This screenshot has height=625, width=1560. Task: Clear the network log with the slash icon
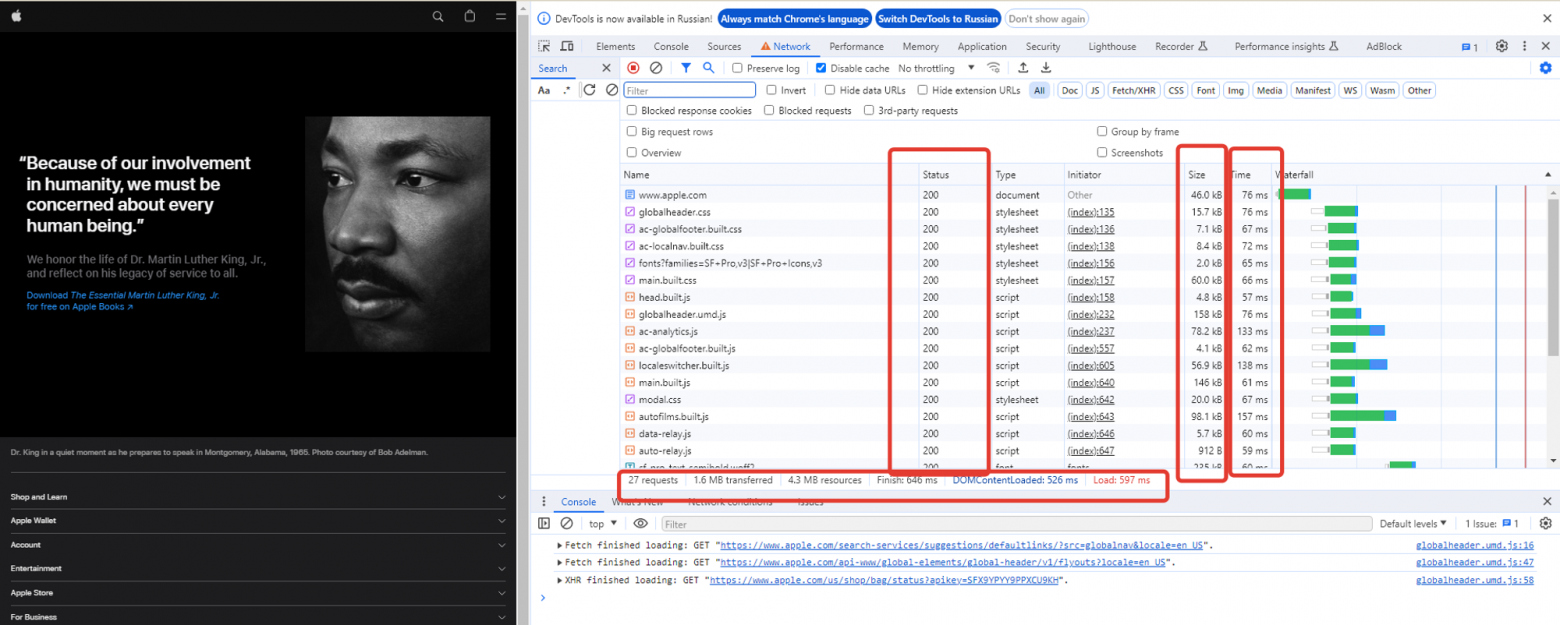click(656, 67)
